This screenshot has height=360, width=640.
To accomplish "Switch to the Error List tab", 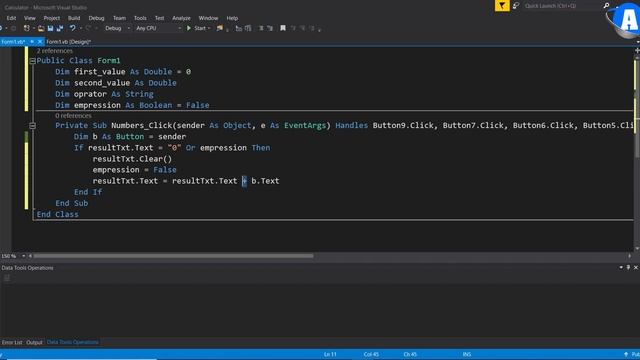I will click(12, 342).
